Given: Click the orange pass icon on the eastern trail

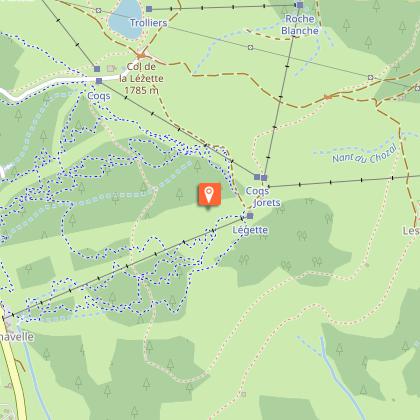Looking at the screenshot, I should click(x=328, y=97).
